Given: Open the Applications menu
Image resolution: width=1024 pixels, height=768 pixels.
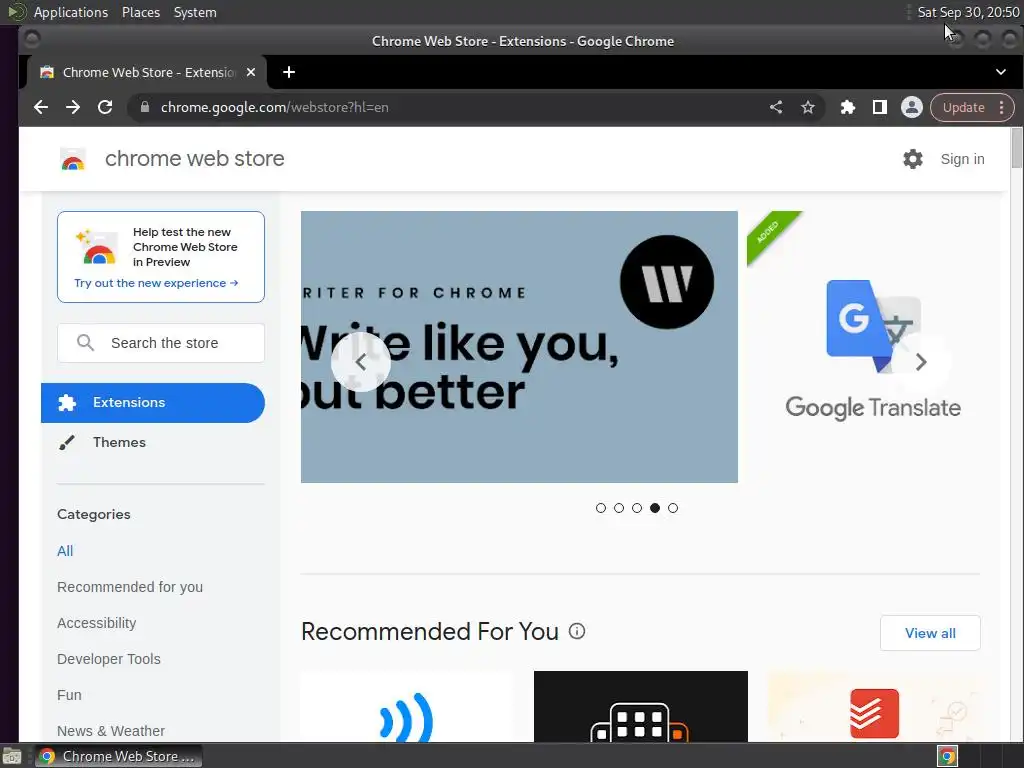Looking at the screenshot, I should click(x=71, y=12).
